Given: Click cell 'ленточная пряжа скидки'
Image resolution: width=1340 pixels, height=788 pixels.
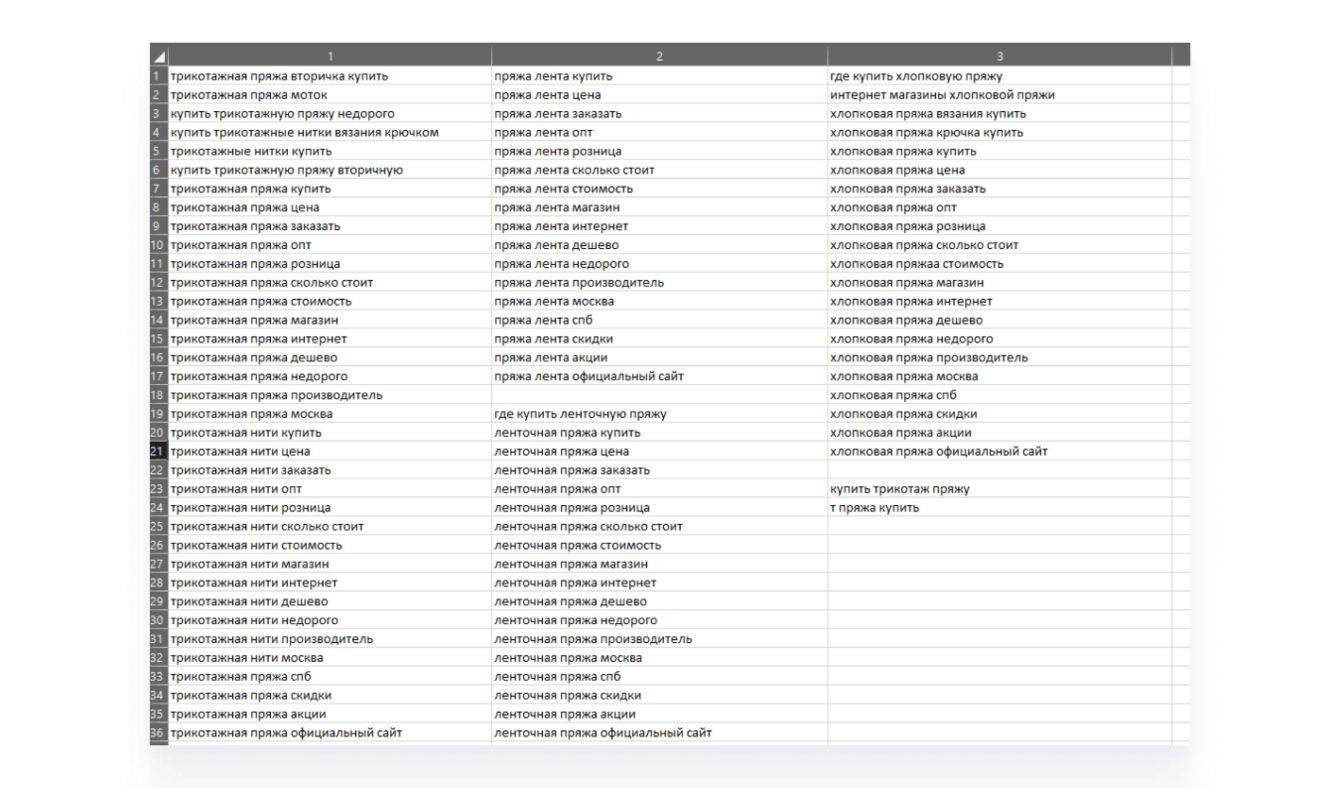Looking at the screenshot, I should pyautogui.click(x=659, y=695).
